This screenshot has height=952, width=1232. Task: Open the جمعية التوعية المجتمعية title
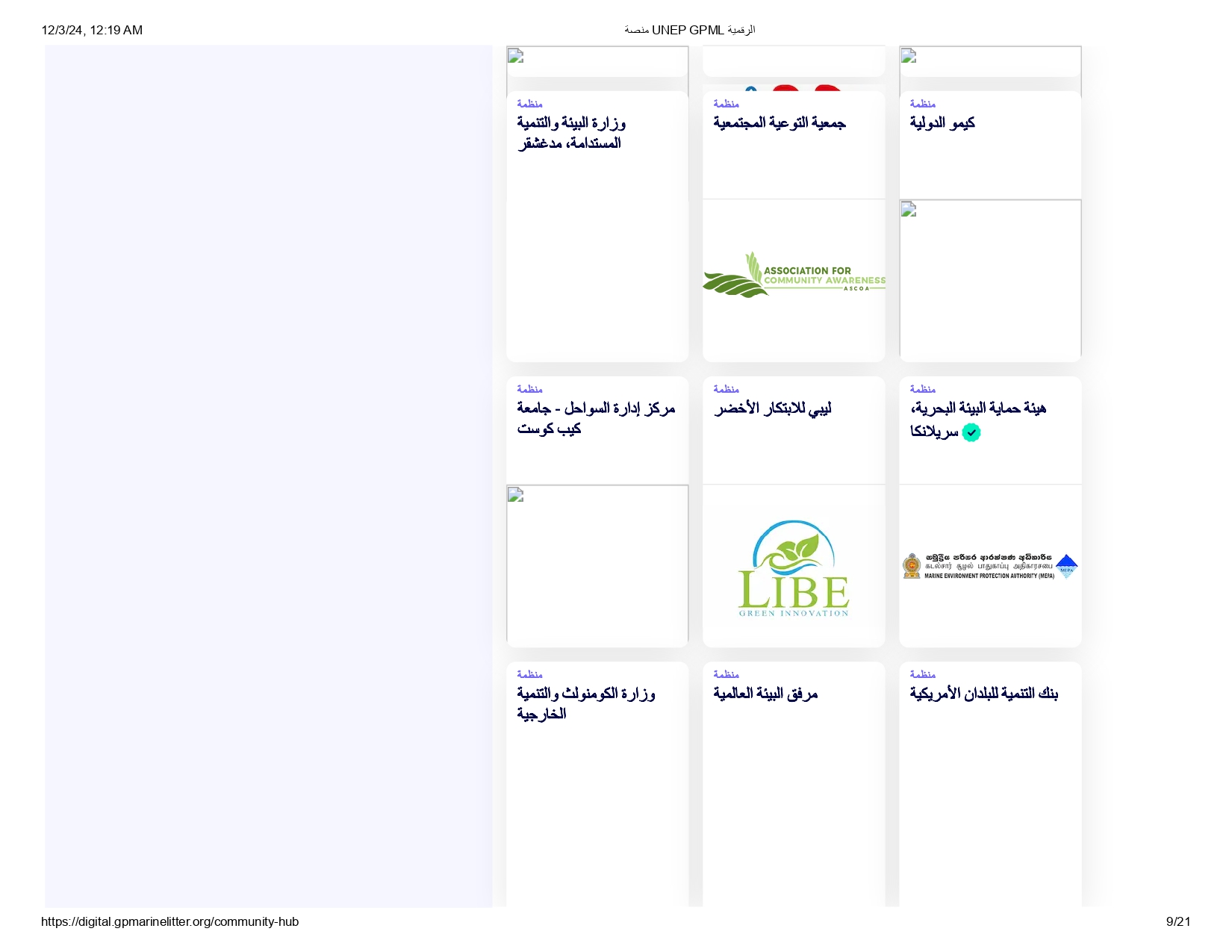tap(779, 123)
